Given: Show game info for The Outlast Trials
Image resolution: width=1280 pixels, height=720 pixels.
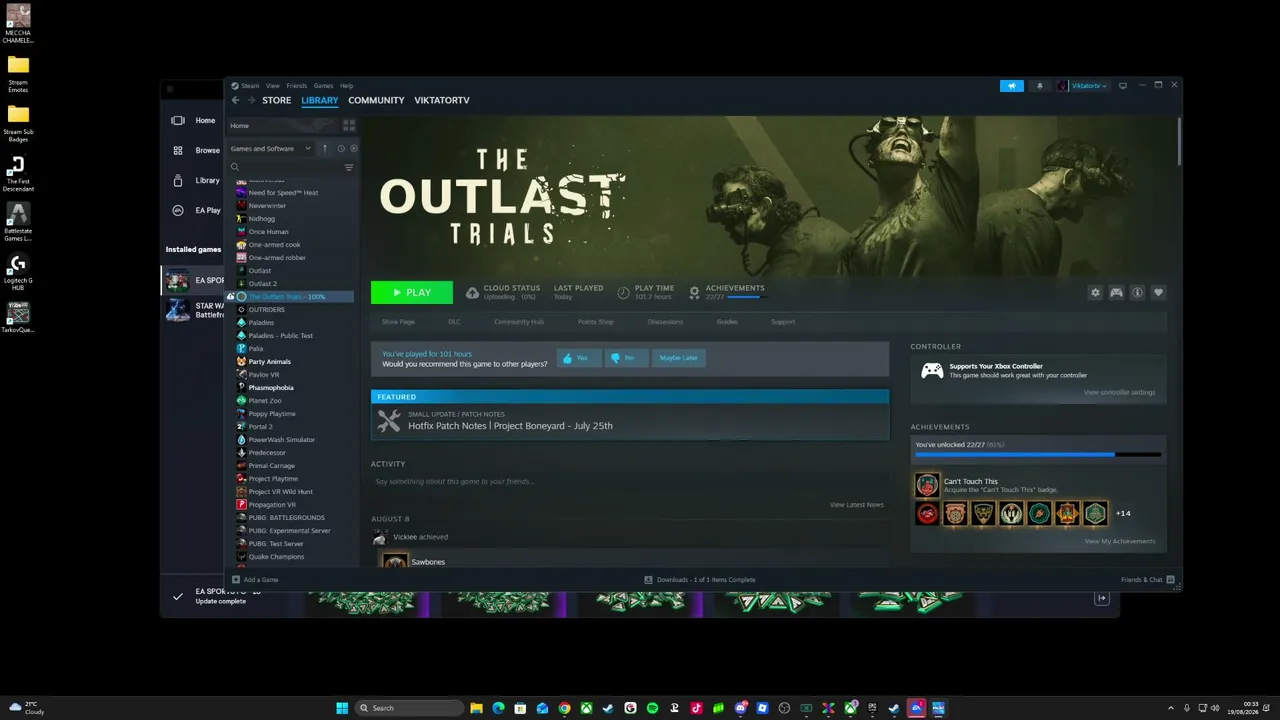Looking at the screenshot, I should pyautogui.click(x=1137, y=293).
